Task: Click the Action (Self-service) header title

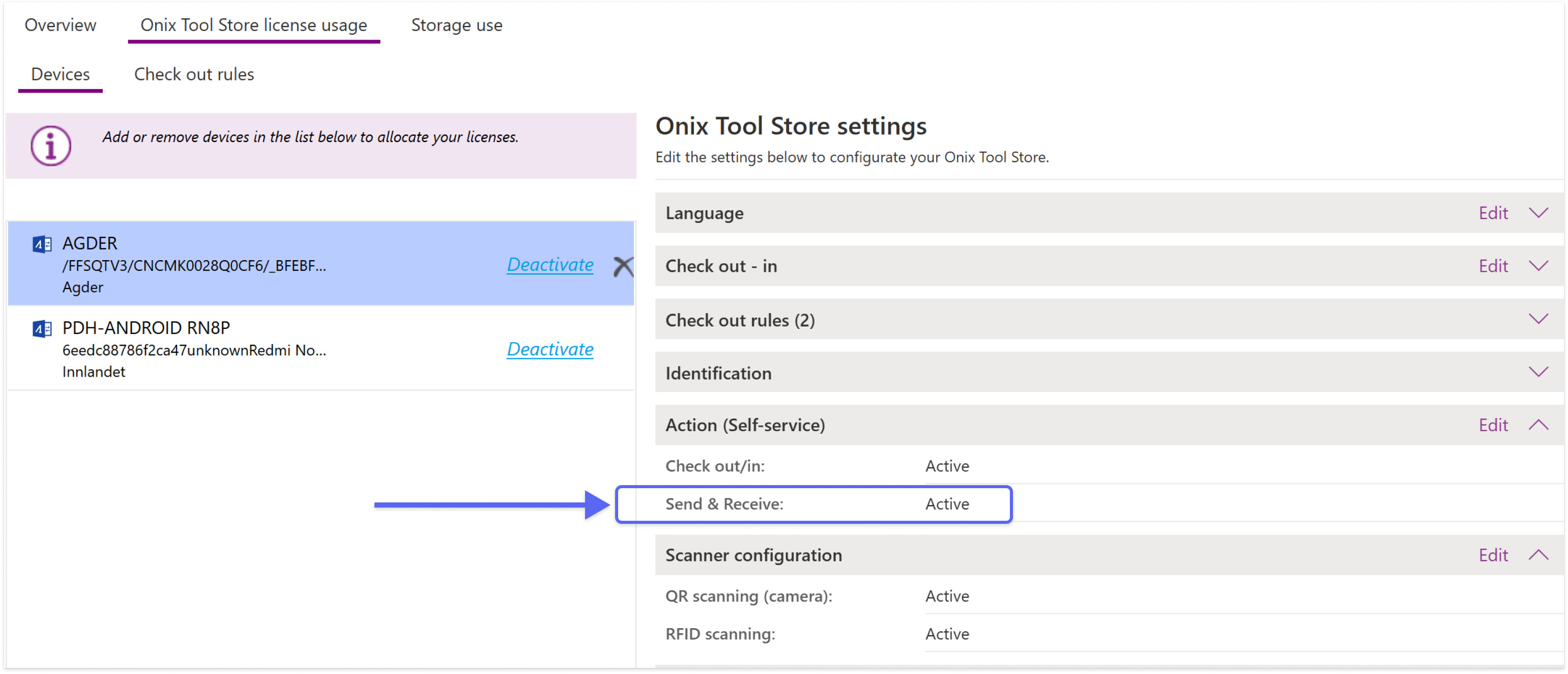Action: [x=745, y=425]
